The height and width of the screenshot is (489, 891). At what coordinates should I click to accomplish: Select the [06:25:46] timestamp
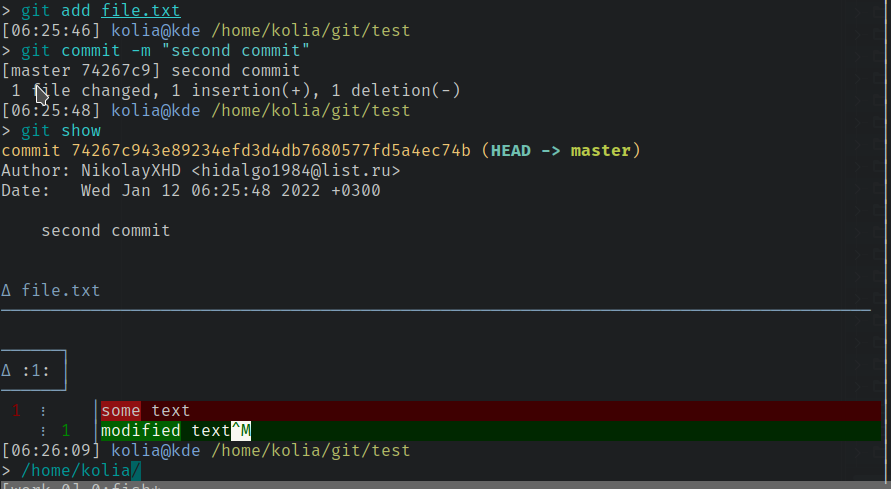[51, 30]
